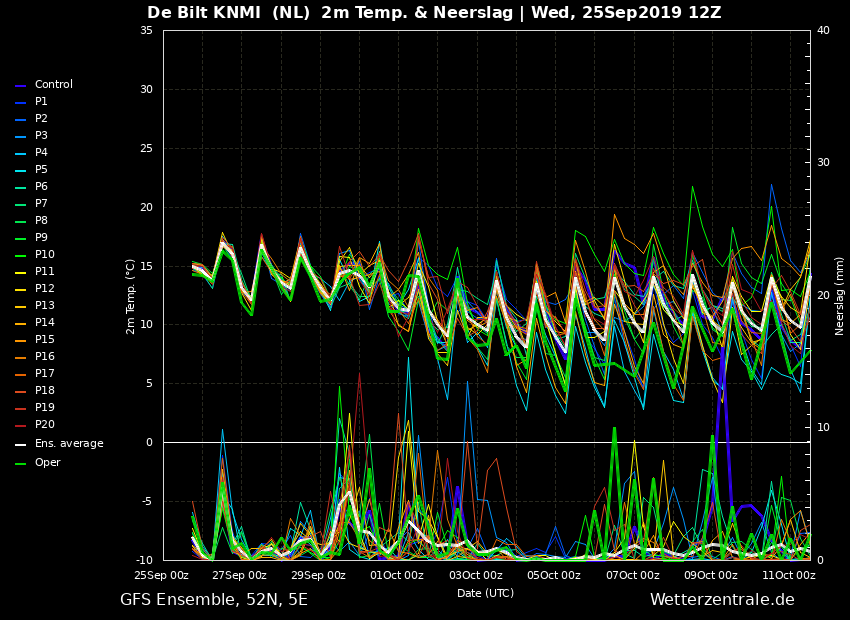The width and height of the screenshot is (850, 620).
Task: Select the P10 legend label
Action: pyautogui.click(x=45, y=254)
